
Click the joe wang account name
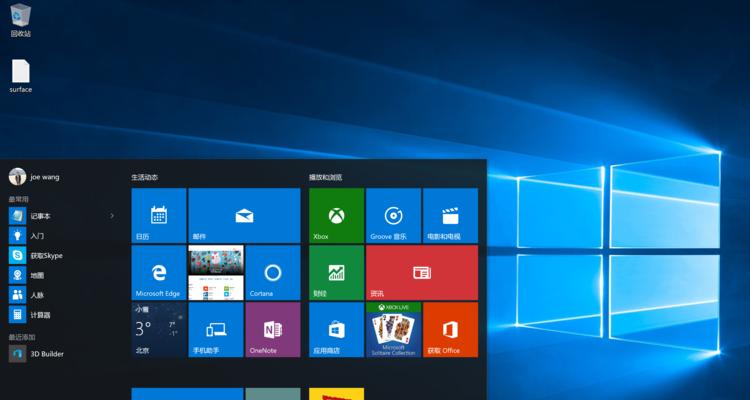pos(44,177)
